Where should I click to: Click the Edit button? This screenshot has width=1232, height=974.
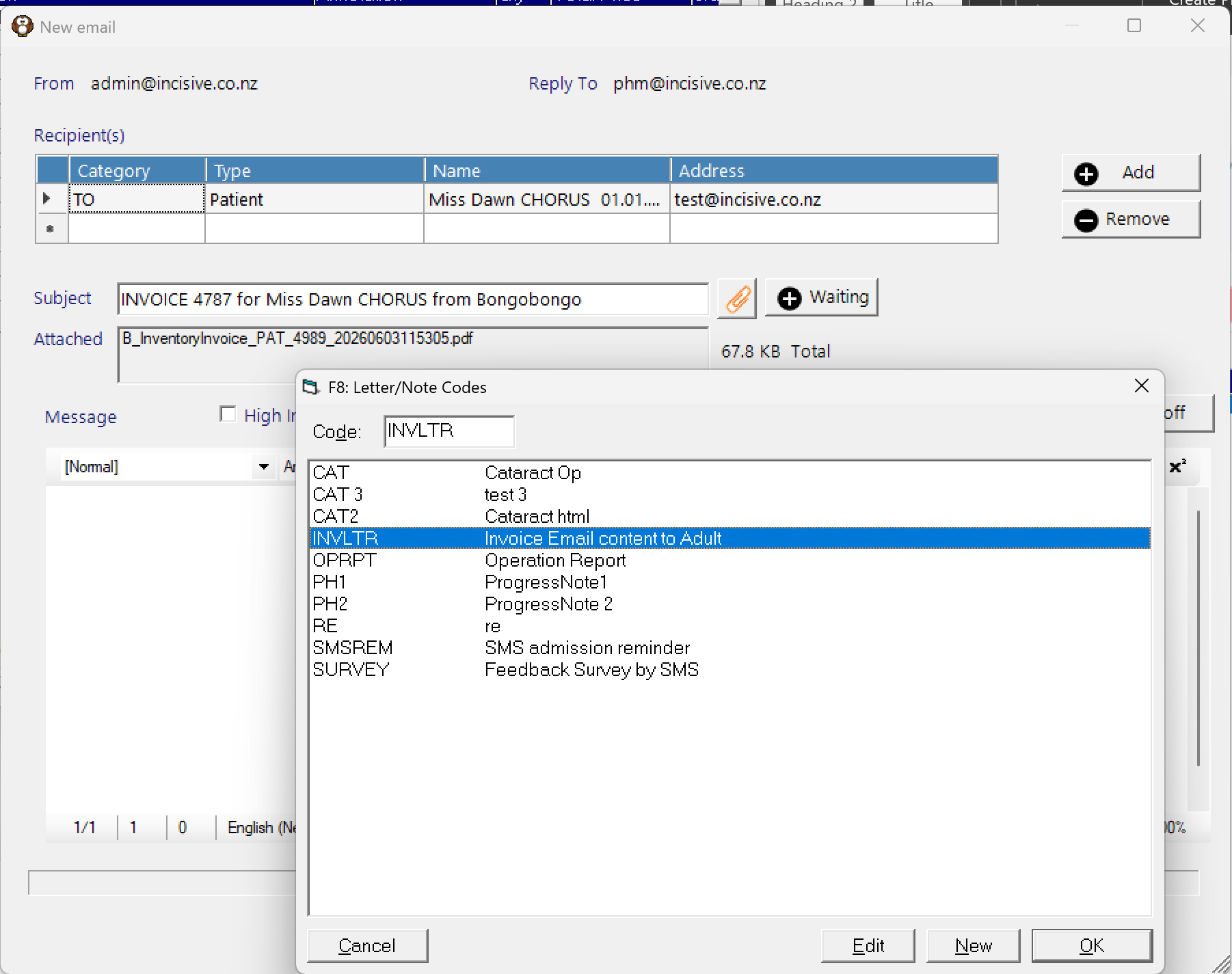(868, 946)
